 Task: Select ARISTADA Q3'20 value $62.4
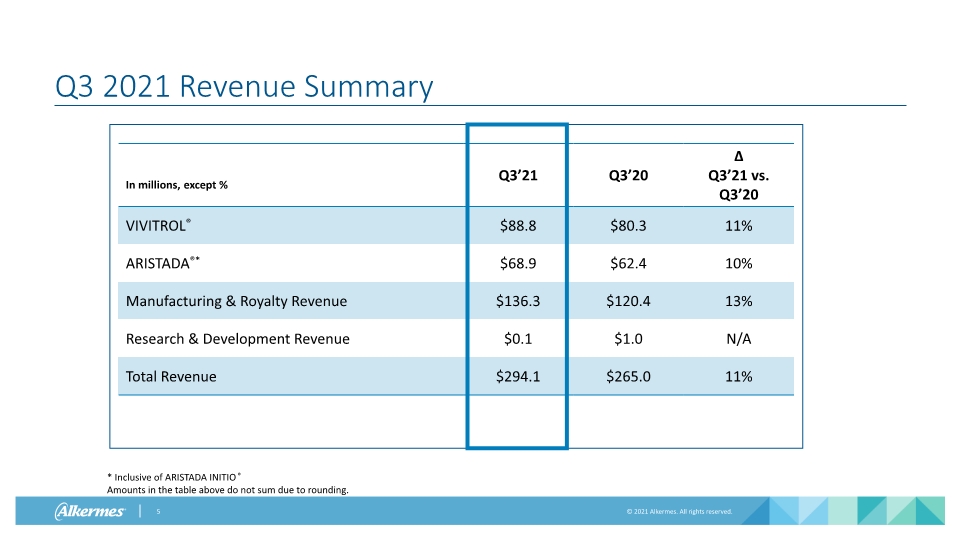(x=628, y=263)
